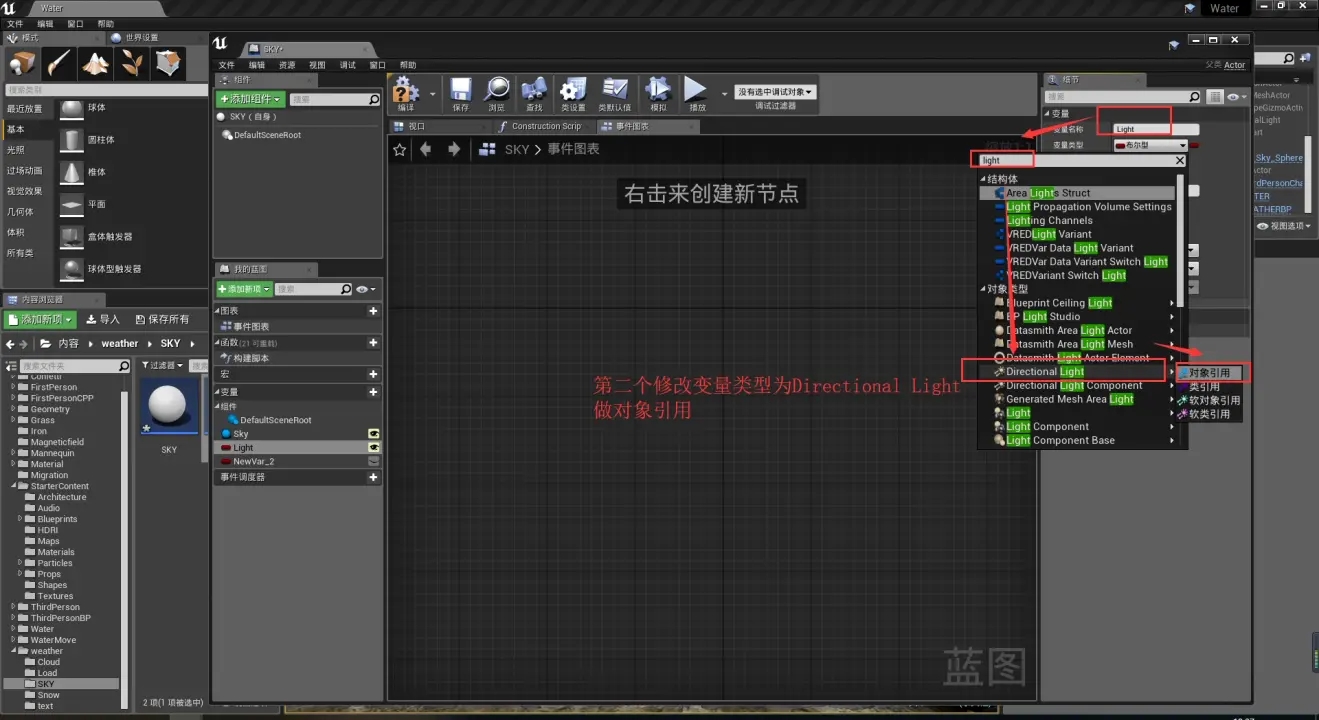Screen dimensions: 1319x720
Task: Add a new variable with plus button
Action: [x=373, y=392]
